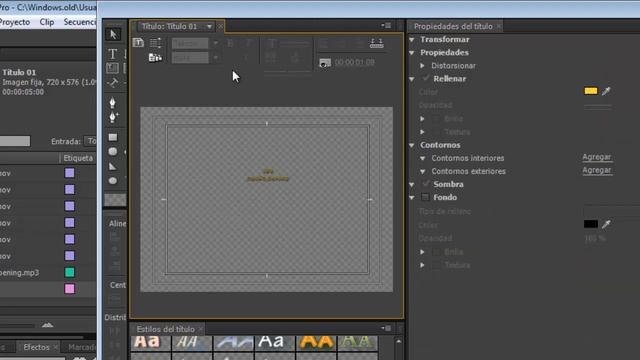Enable Brillo checkbox under Fondo
640x360 pixels.
[436, 252]
